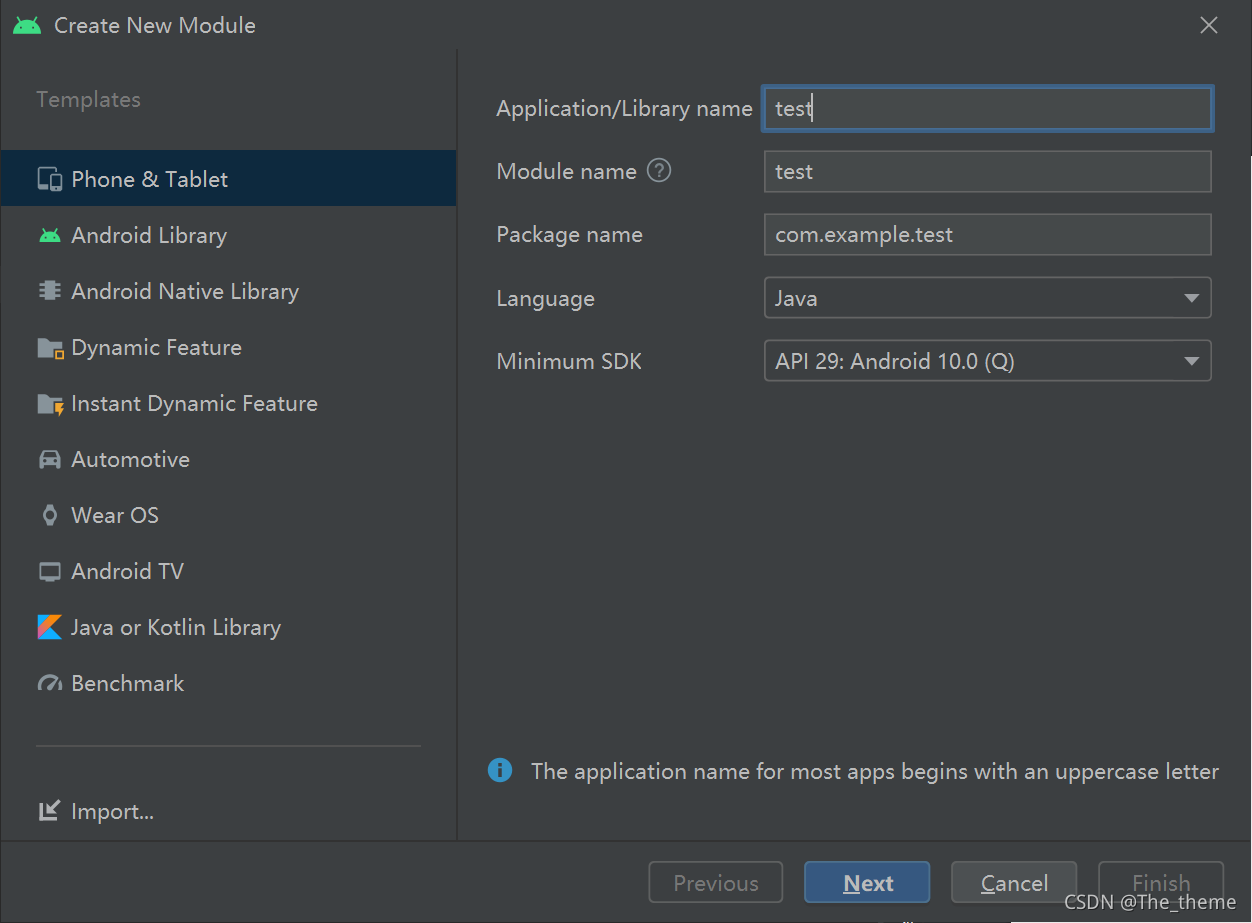Click the Dynamic Feature folder icon
The image size is (1252, 923).
pos(50,348)
